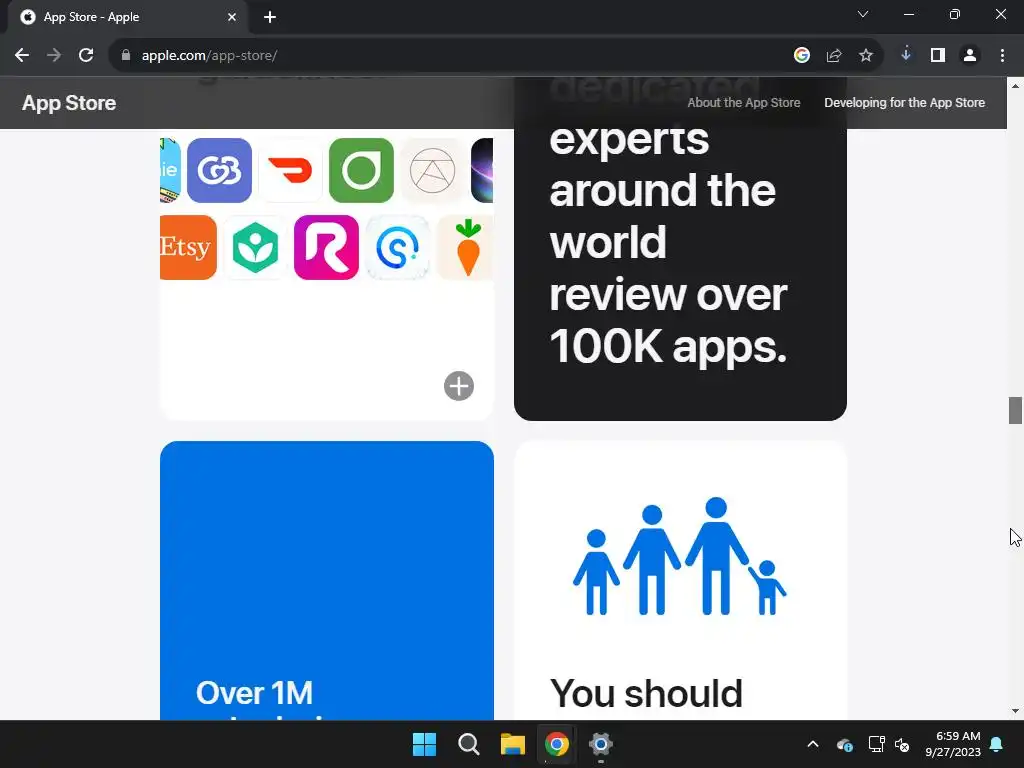Open the network display tray icon
Viewport: 1024px width, 768px height.
tap(876, 744)
